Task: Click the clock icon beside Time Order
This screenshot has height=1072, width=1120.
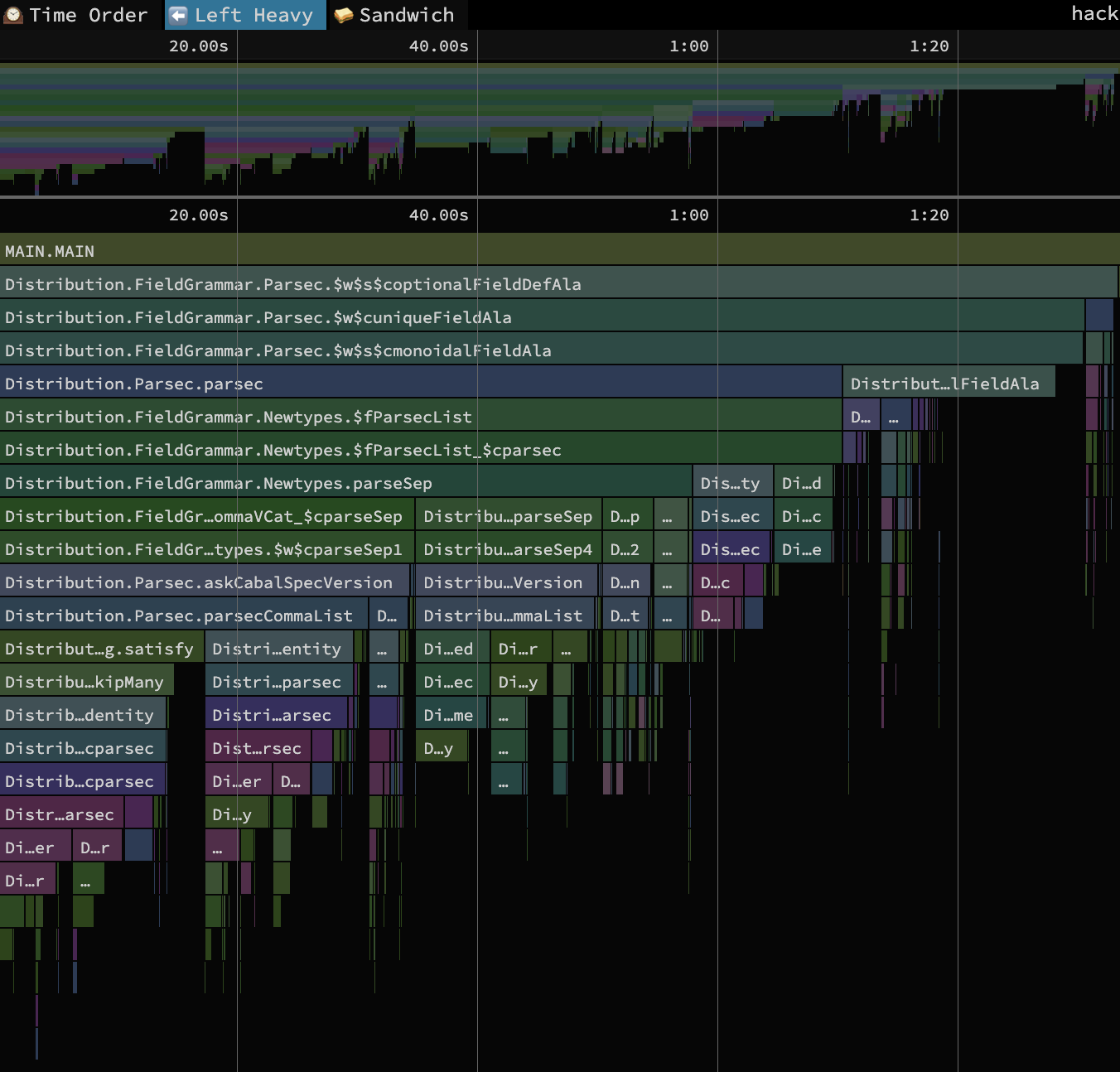Action: tap(13, 15)
